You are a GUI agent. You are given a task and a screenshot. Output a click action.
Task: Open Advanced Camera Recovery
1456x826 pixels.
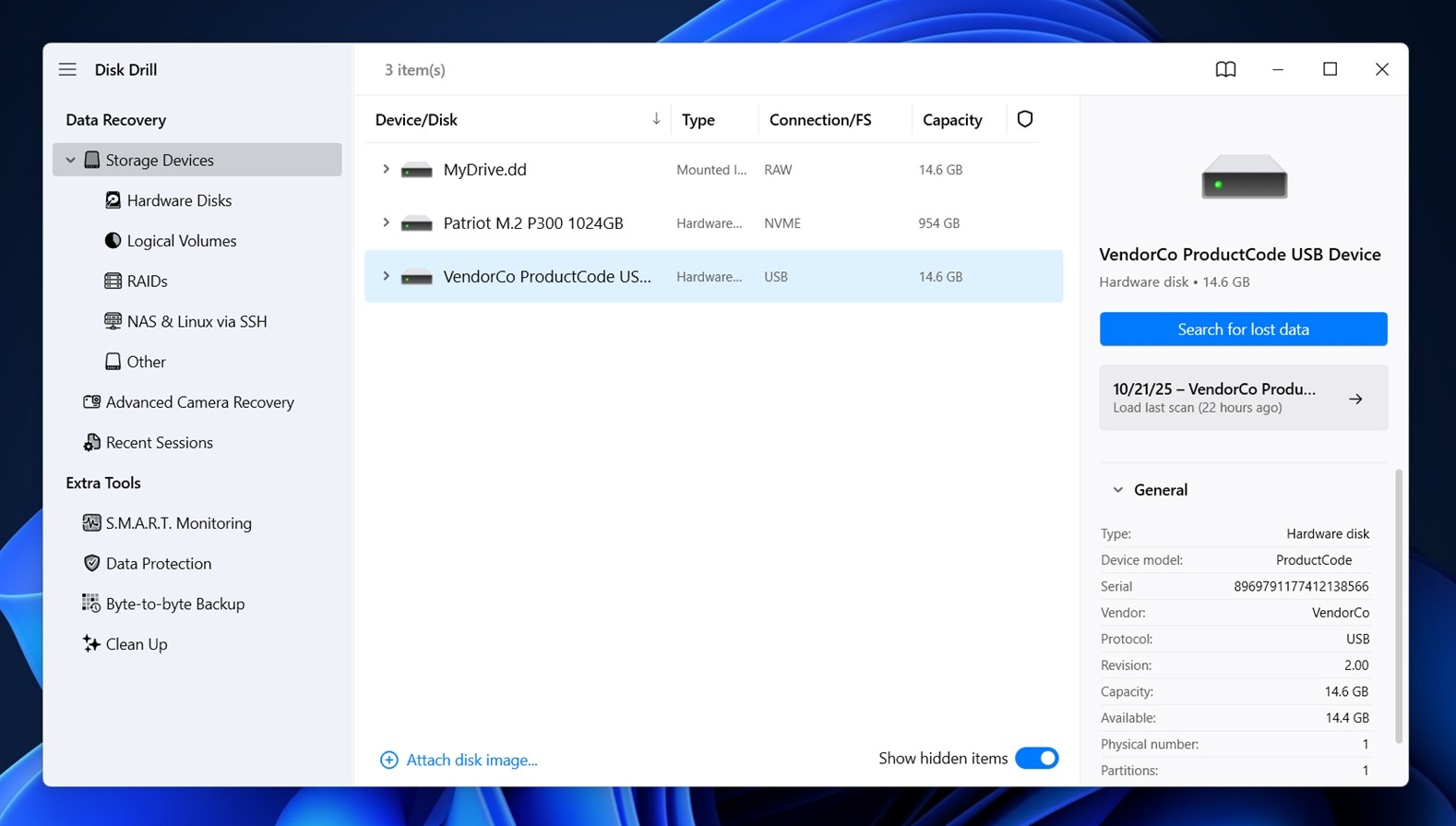click(x=199, y=402)
